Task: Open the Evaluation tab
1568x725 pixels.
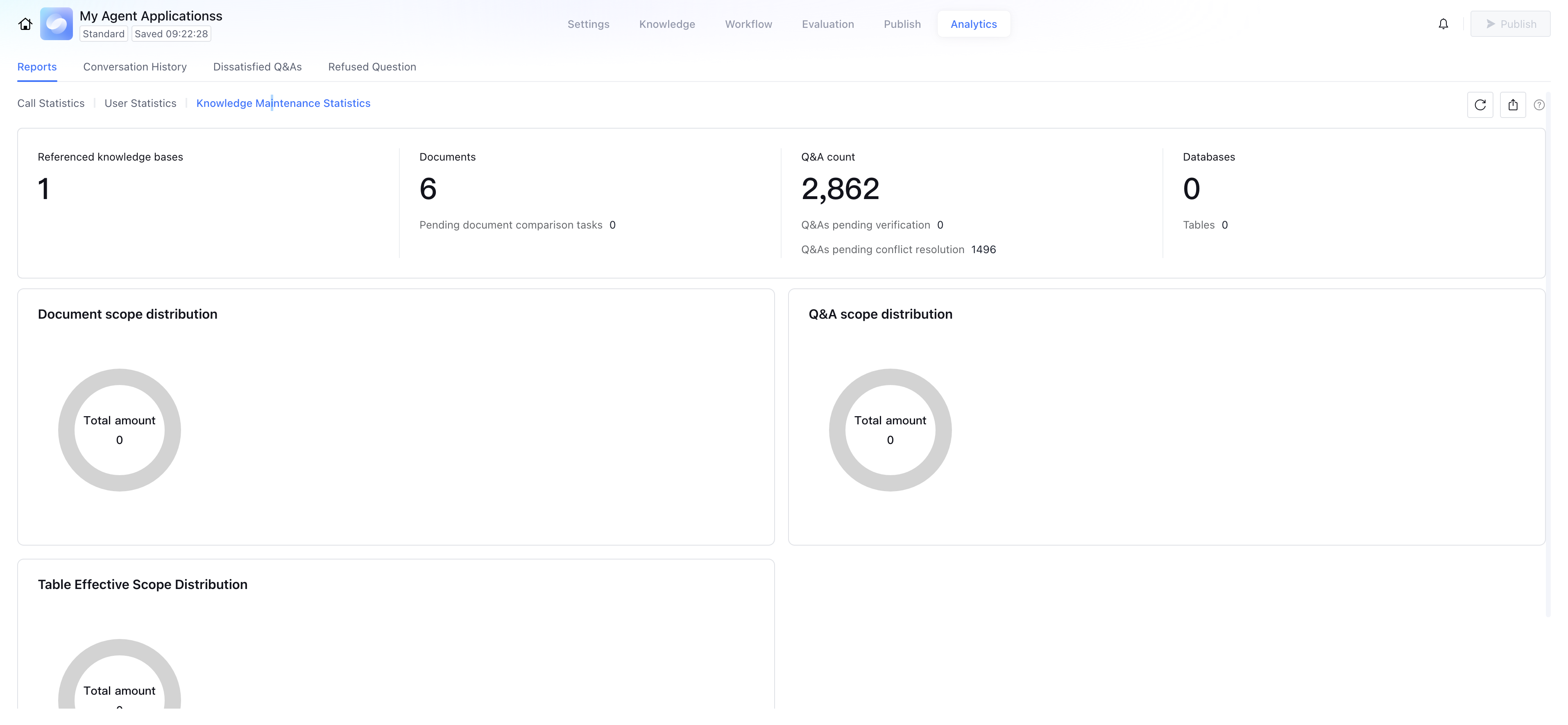Action: coord(827,24)
